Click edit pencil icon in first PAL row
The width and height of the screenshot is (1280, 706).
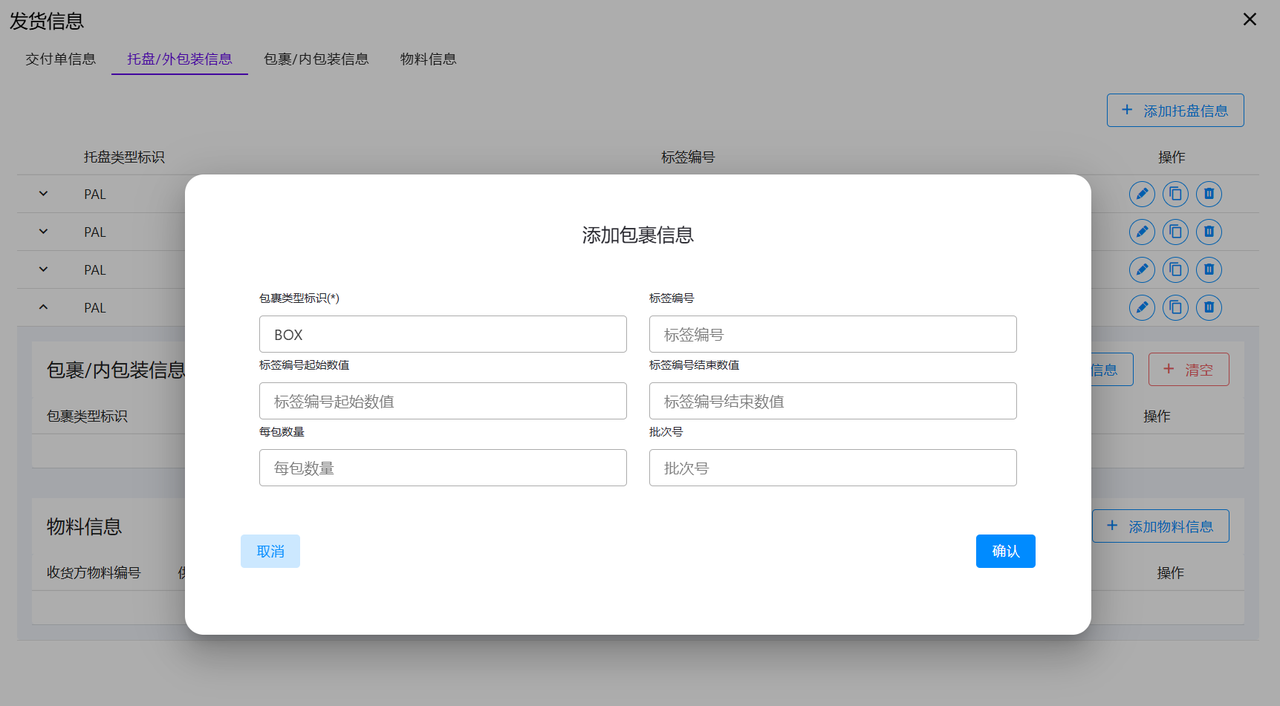[x=1142, y=194]
